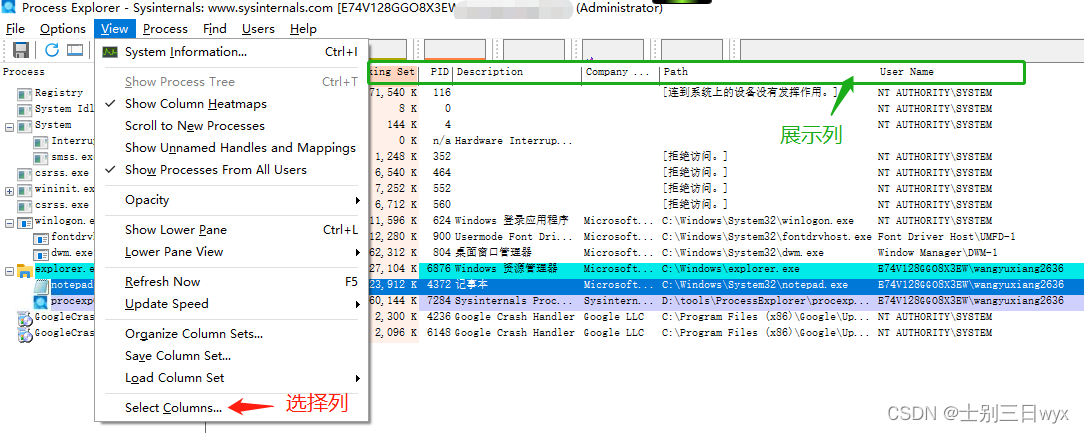1084x433 pixels.
Task: Choose Refresh Now menu entry
Action: point(162,282)
